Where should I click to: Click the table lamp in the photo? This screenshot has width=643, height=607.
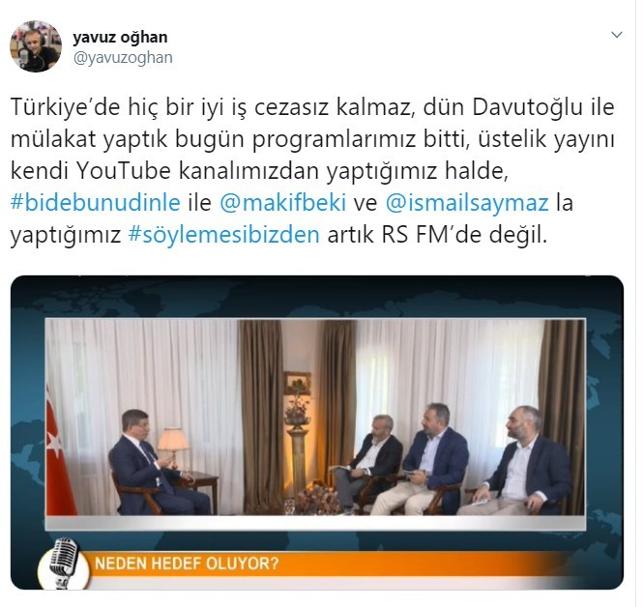click(x=172, y=445)
